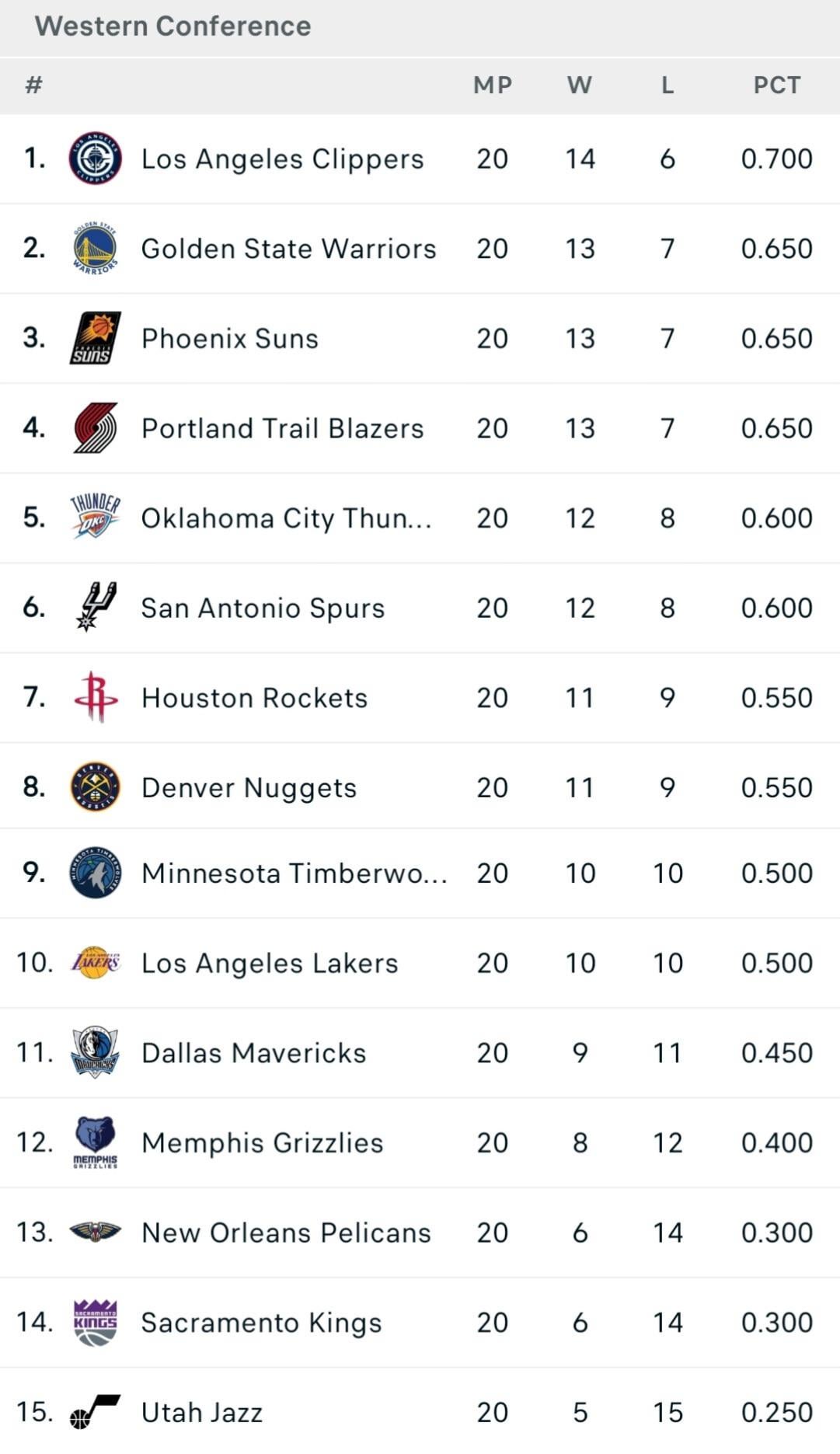Image resolution: width=840 pixels, height=1454 pixels.
Task: Open the Utah Jazz team name
Action: 202,1412
